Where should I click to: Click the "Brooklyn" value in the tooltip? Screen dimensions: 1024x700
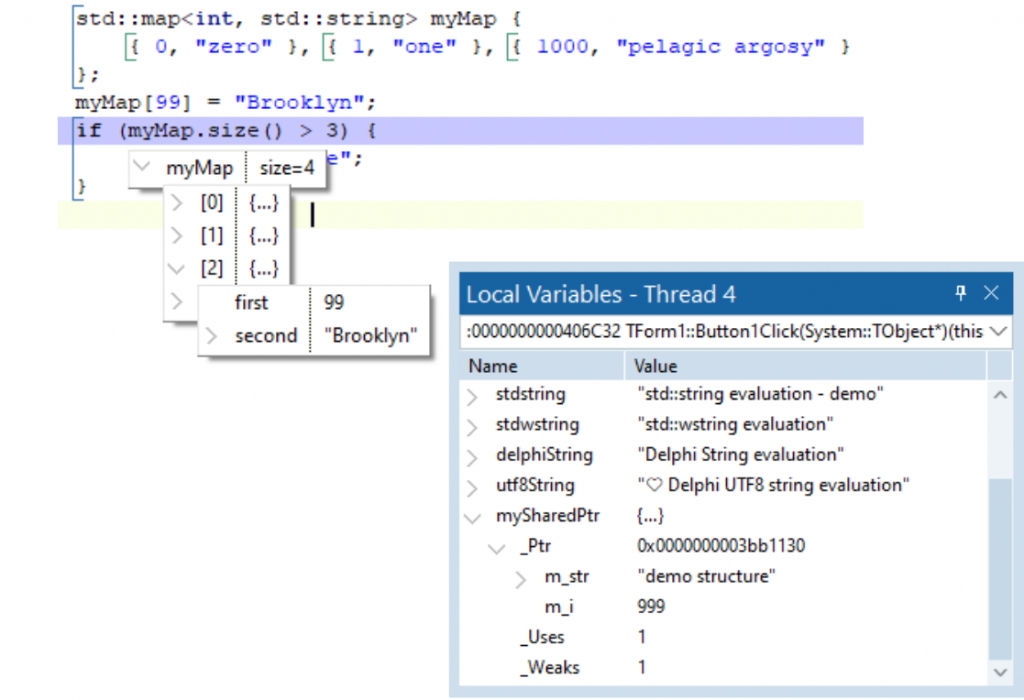370,336
